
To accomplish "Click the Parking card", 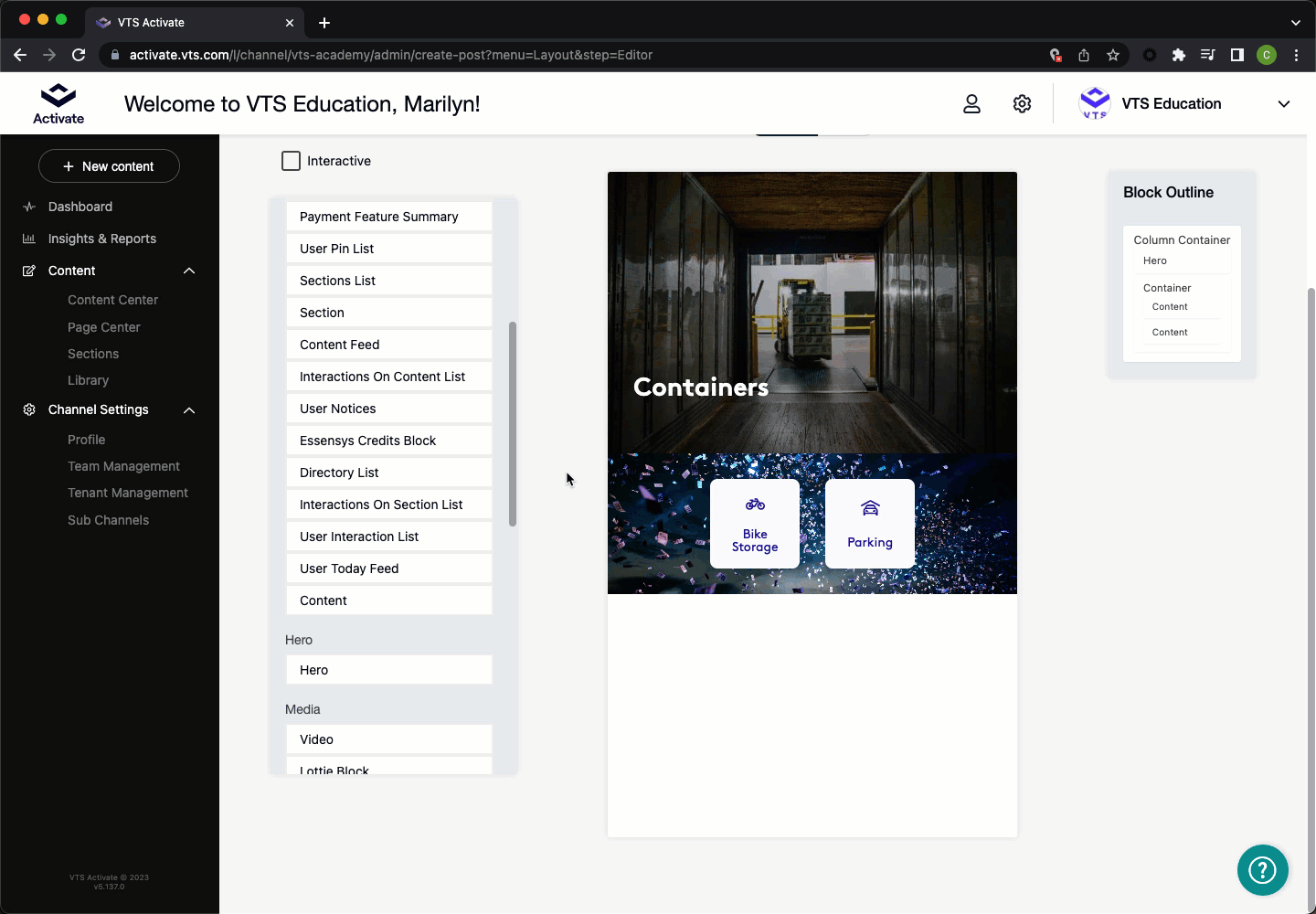I will [x=870, y=524].
